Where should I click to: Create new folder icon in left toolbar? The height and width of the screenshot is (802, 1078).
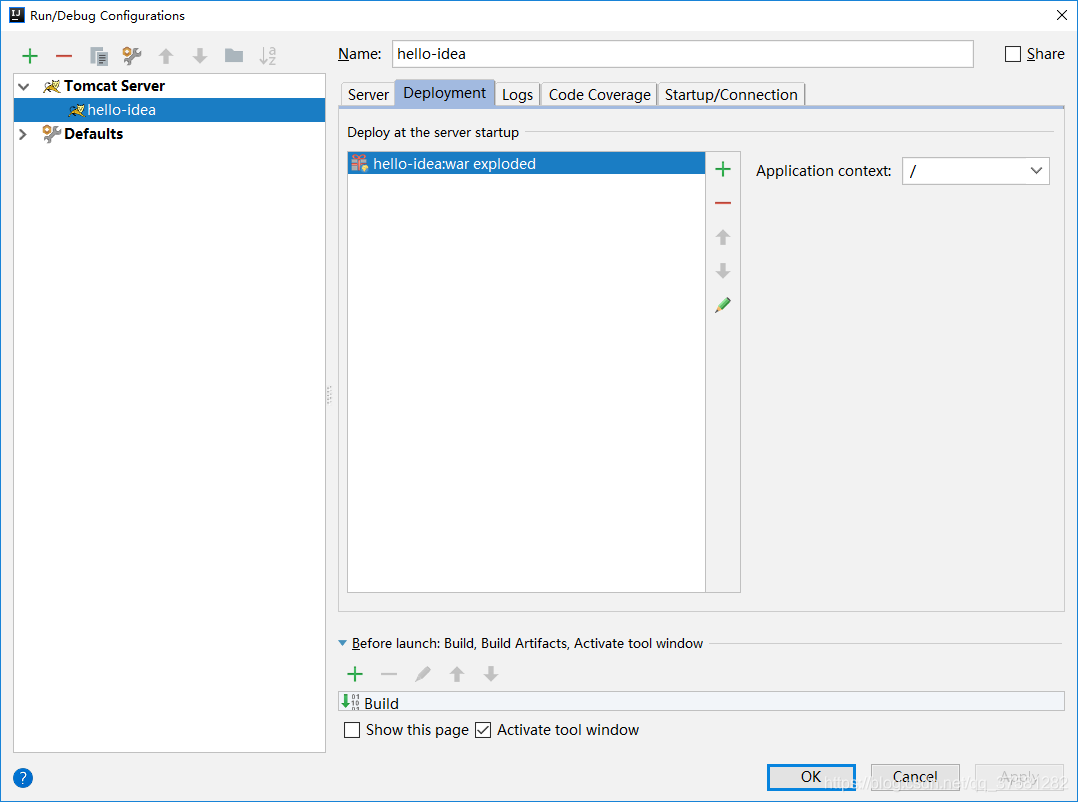(234, 56)
